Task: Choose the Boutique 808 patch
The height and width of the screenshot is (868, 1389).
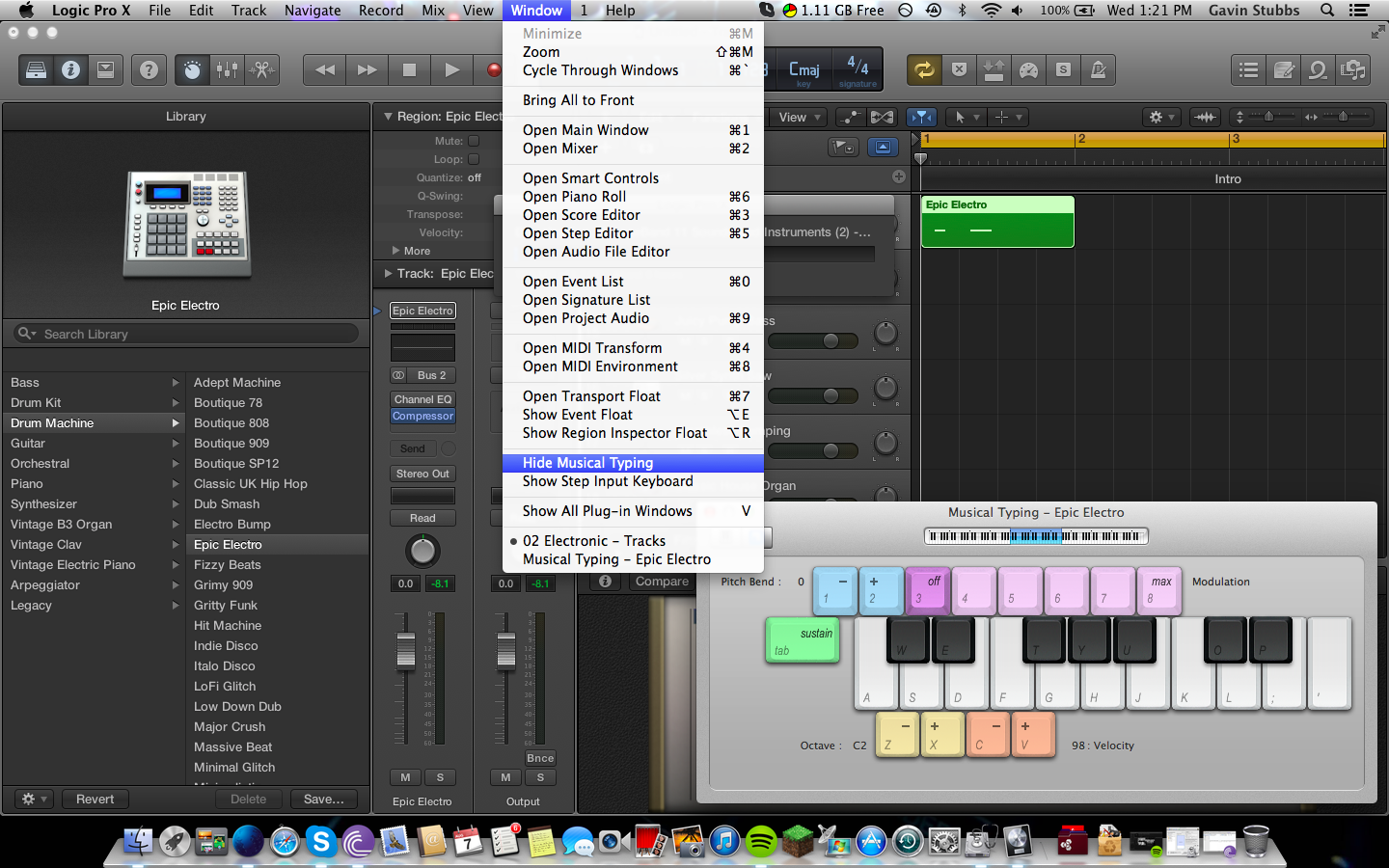Action: tap(231, 423)
